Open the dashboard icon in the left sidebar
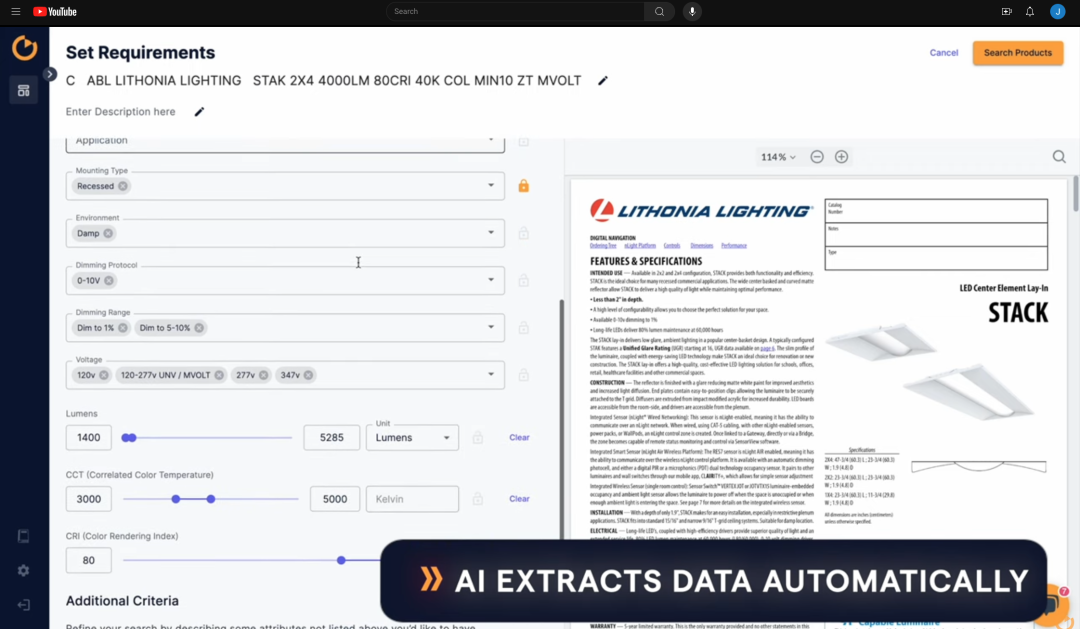This screenshot has width=1080, height=629. click(23, 90)
